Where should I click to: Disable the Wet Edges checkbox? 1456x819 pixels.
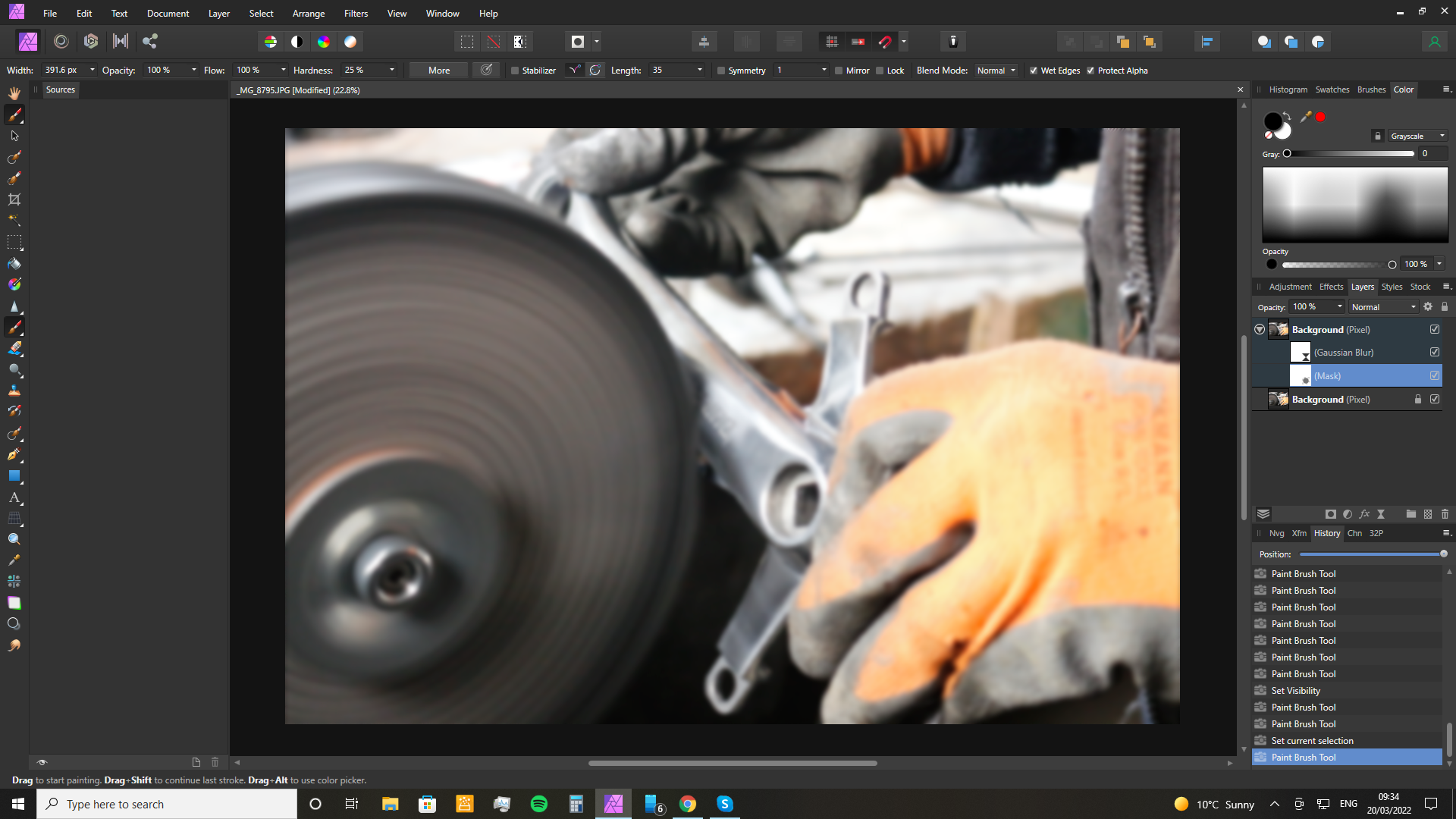pos(1034,71)
